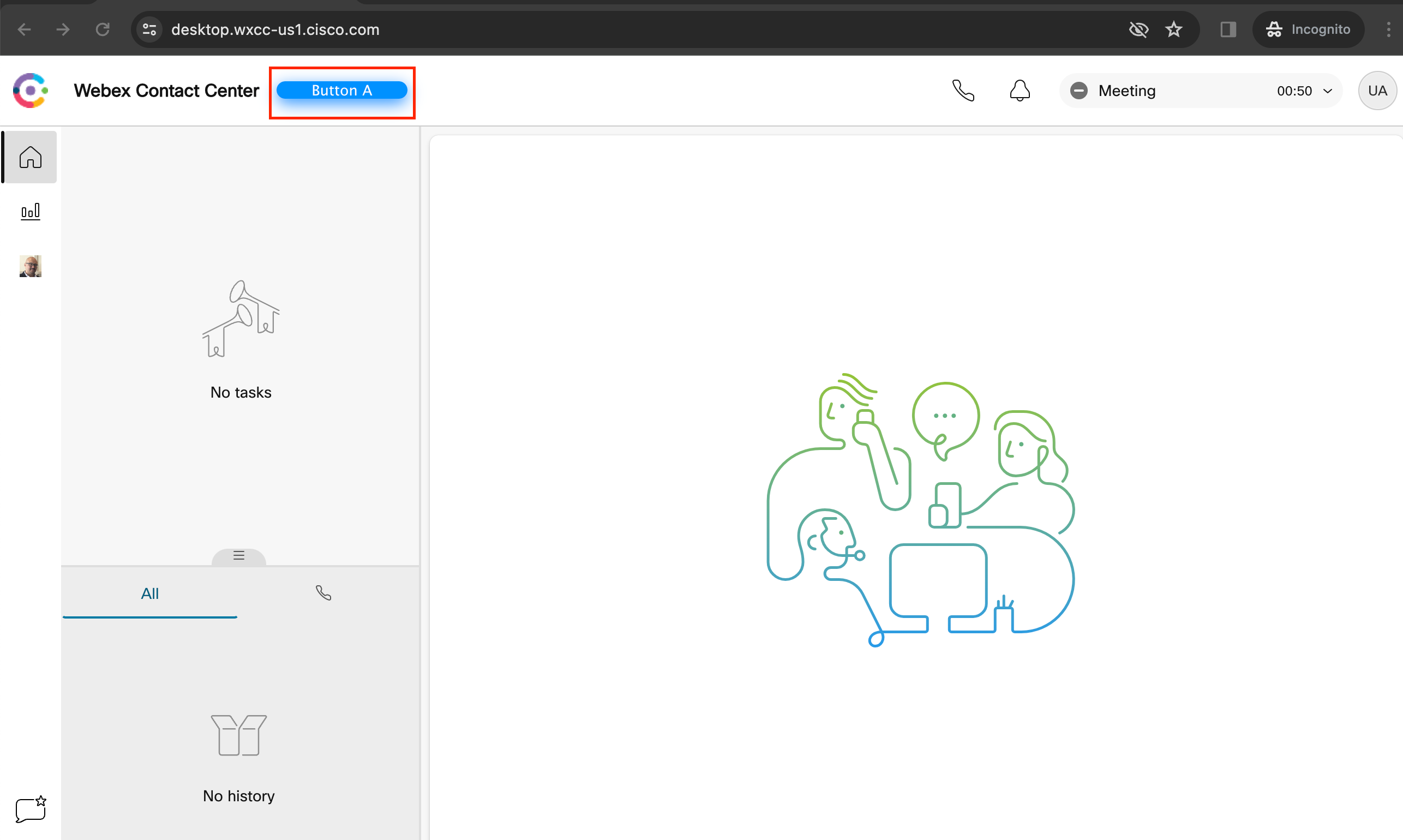Click the browser forward arrow
1403x840 pixels.
[63, 29]
